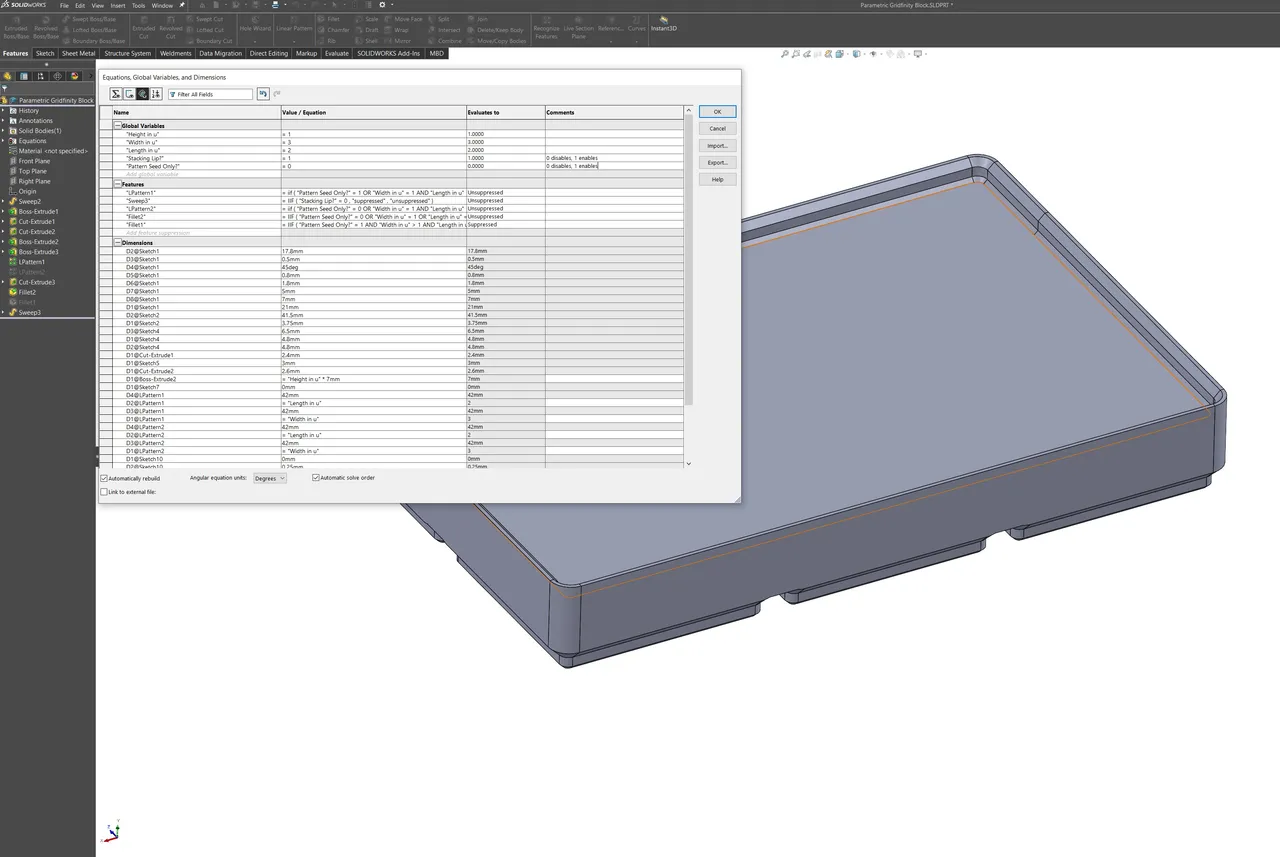Switch to the Sheet Metal tab
Image resolution: width=1280 pixels, height=857 pixels.
coord(77,53)
